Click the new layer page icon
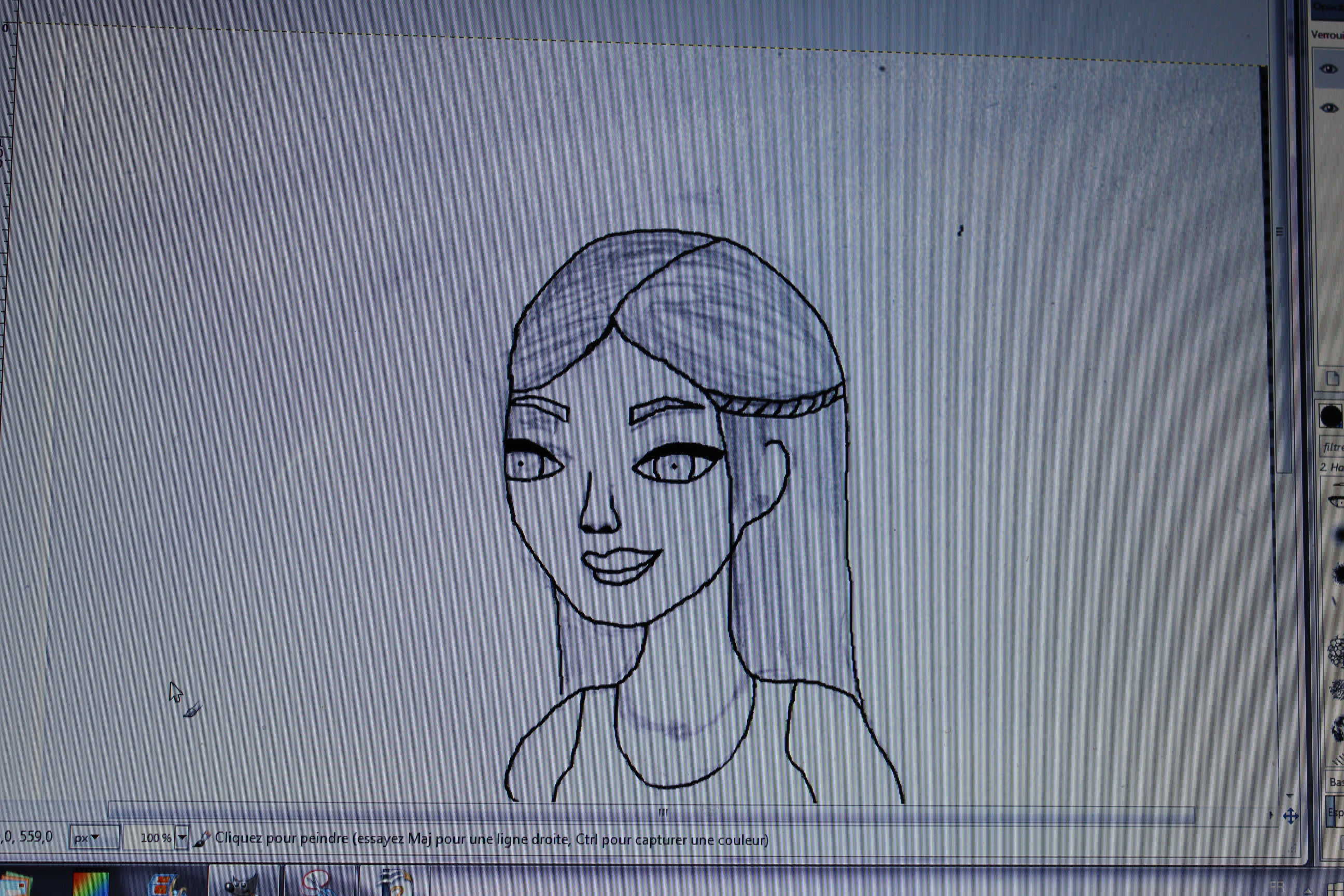This screenshot has height=896, width=1344. pos(1332,379)
